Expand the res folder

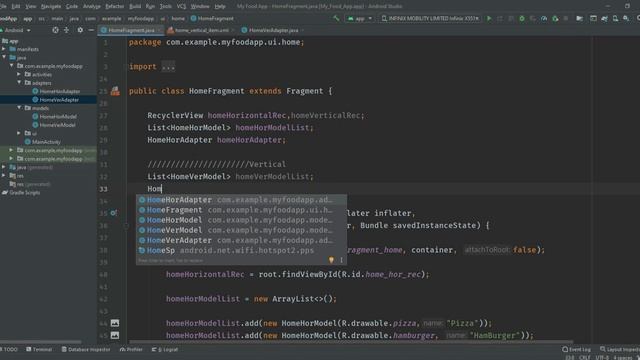click(x=4, y=176)
